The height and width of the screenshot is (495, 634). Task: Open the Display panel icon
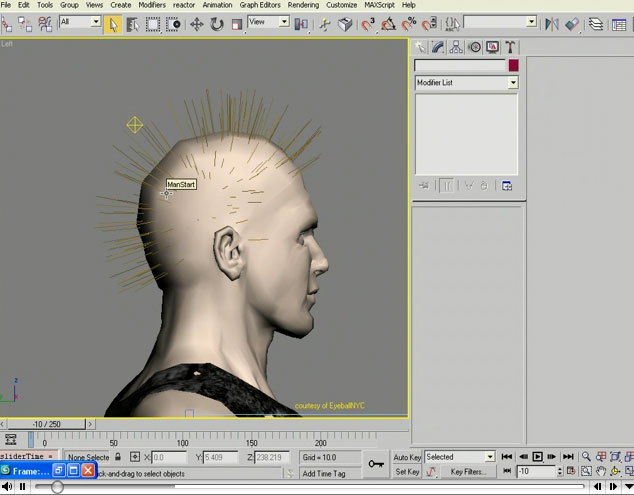coord(492,47)
